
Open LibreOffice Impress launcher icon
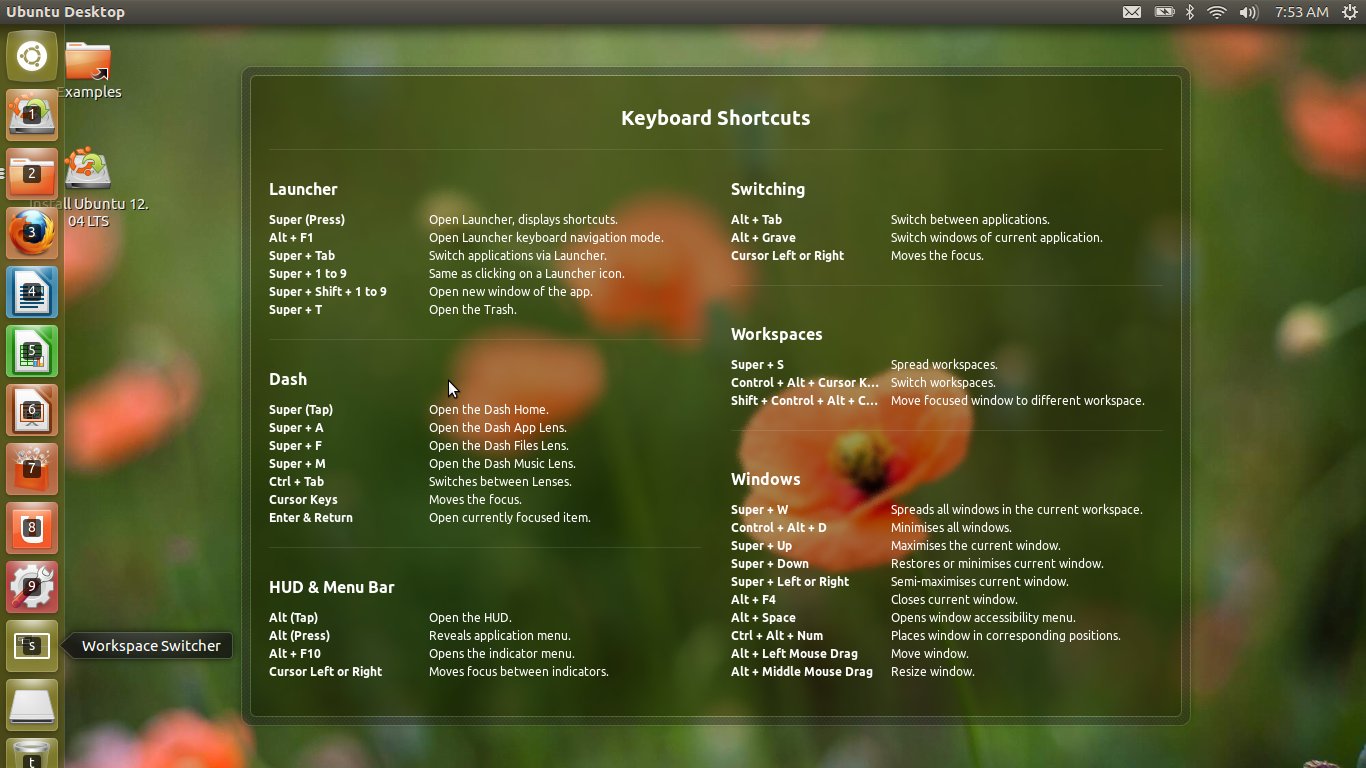(32, 410)
